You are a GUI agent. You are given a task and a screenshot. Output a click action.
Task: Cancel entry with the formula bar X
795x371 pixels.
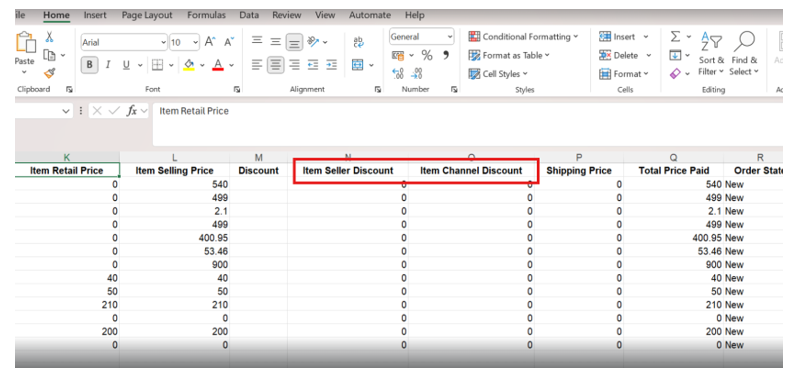(x=98, y=110)
